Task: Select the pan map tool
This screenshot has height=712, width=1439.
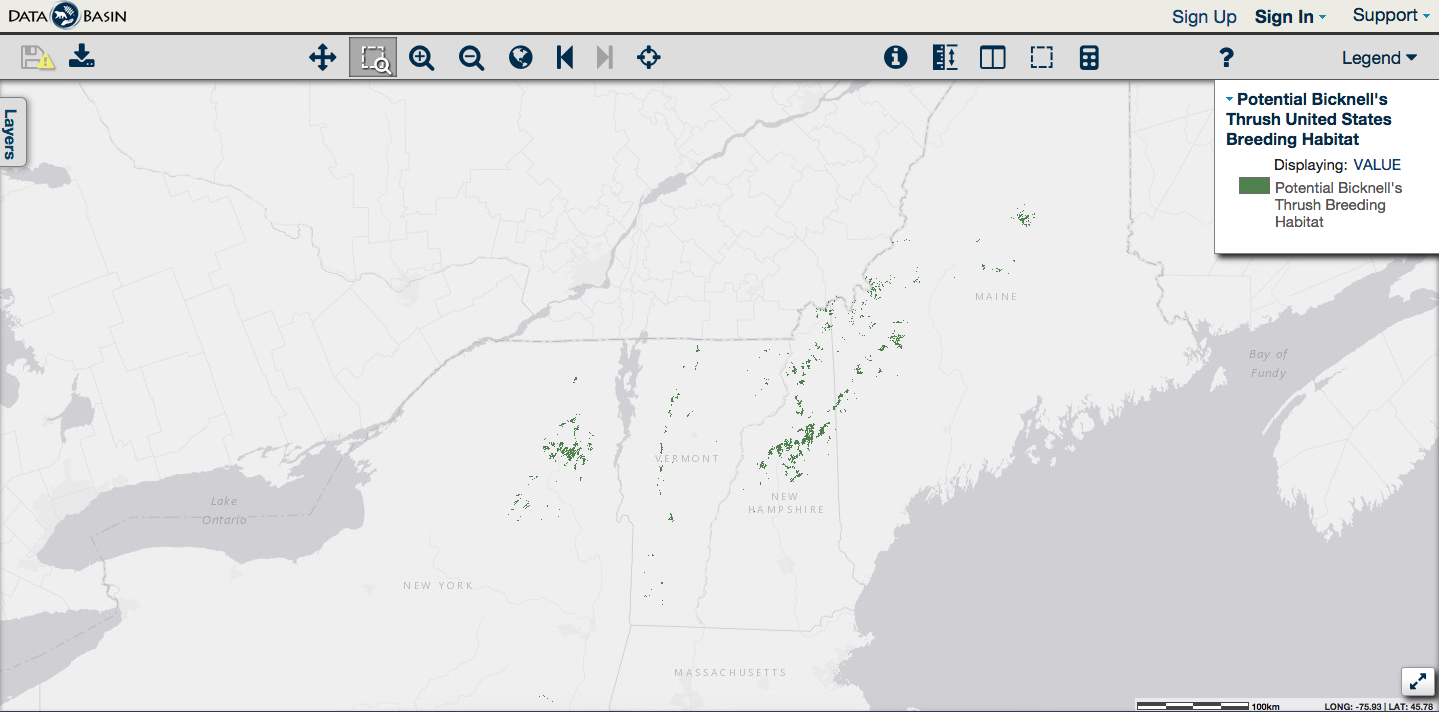Action: (322, 58)
